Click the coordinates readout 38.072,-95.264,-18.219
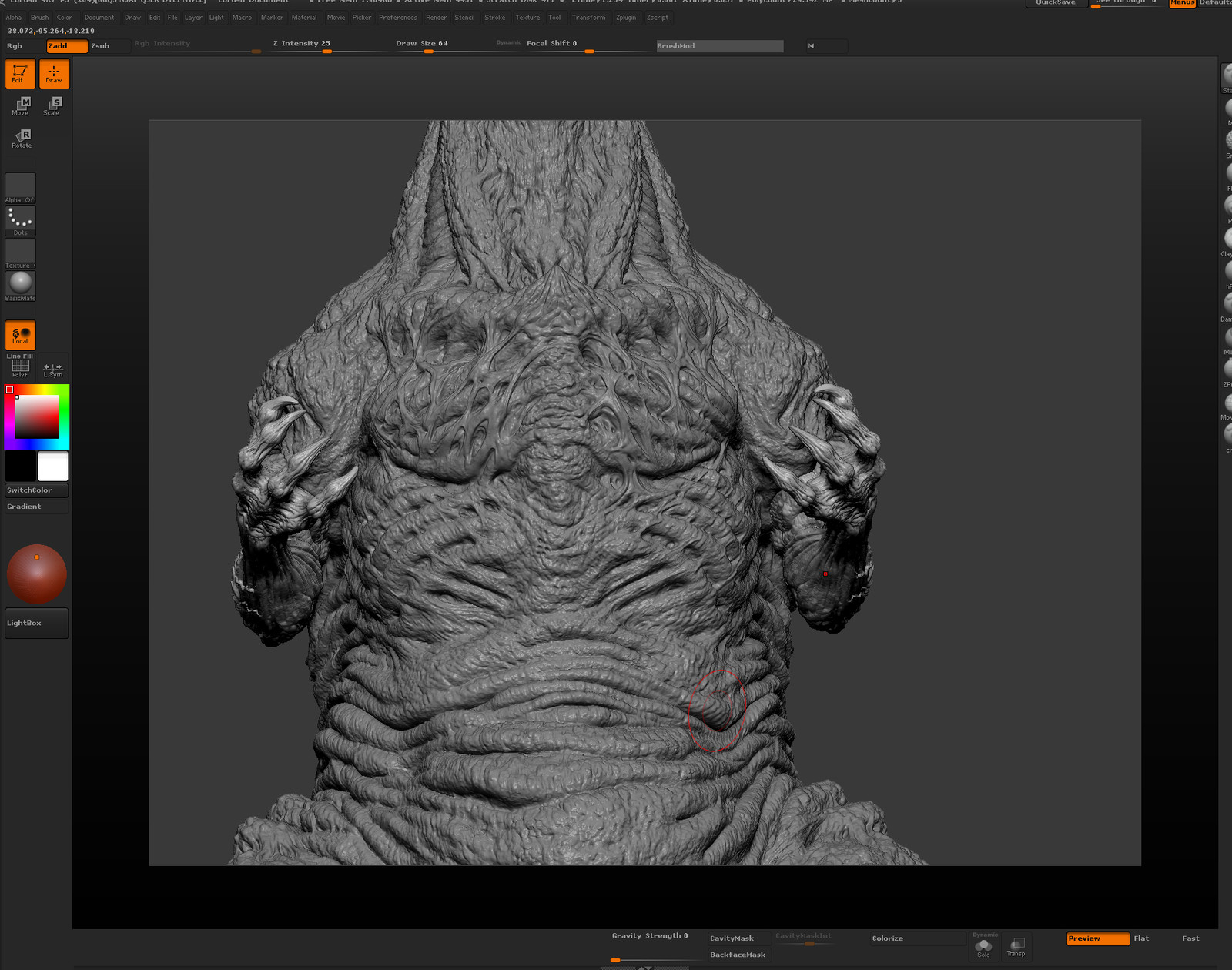This screenshot has height=970, width=1232. pos(51,32)
